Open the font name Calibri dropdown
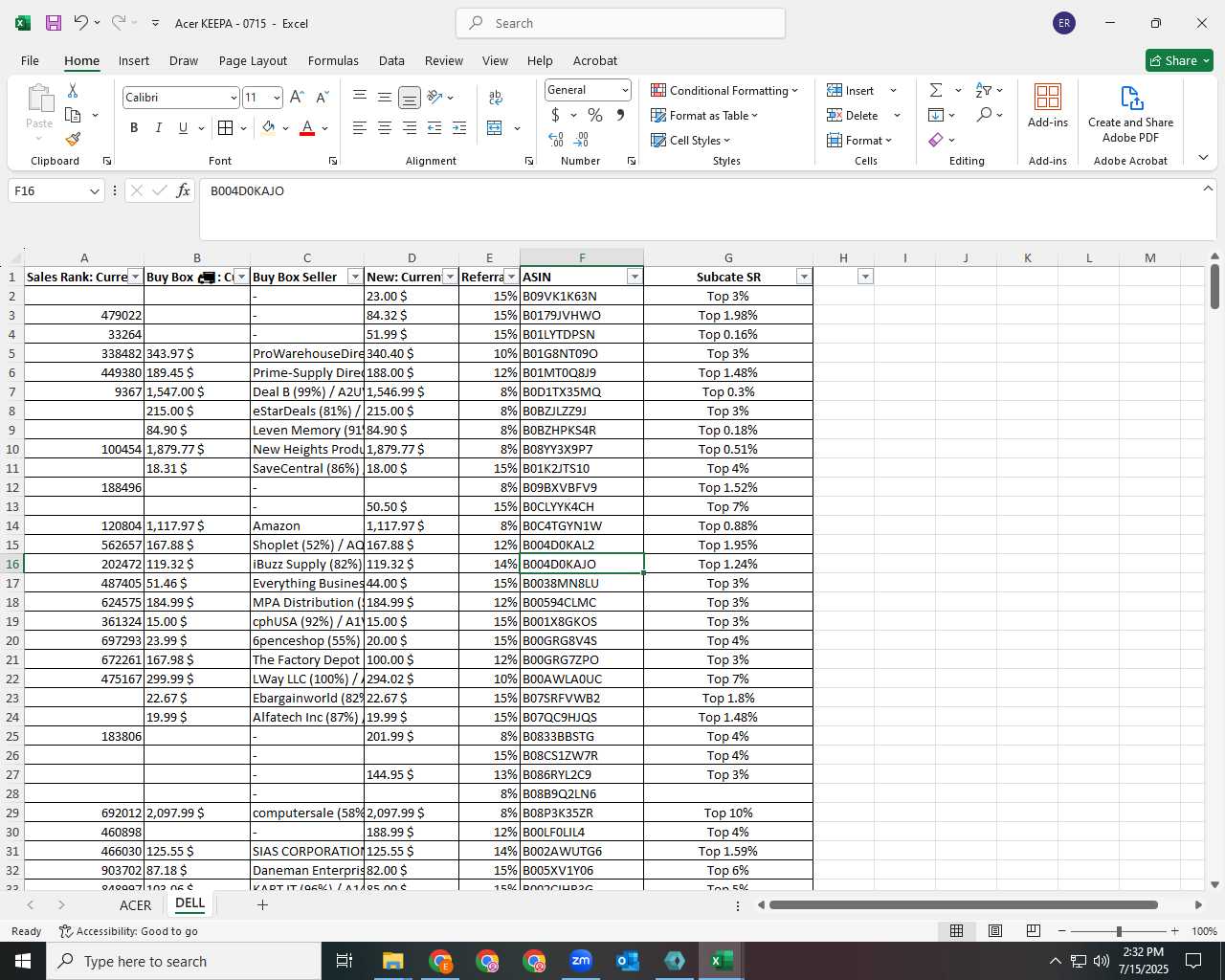 tap(233, 98)
